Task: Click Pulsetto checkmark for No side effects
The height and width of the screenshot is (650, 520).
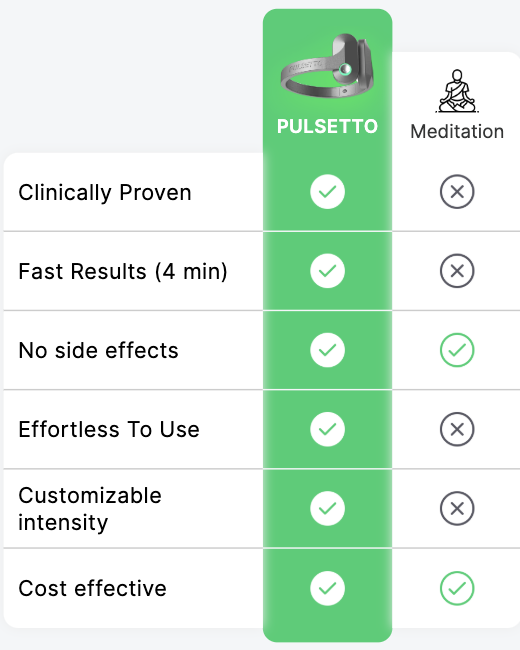Action: click(327, 350)
